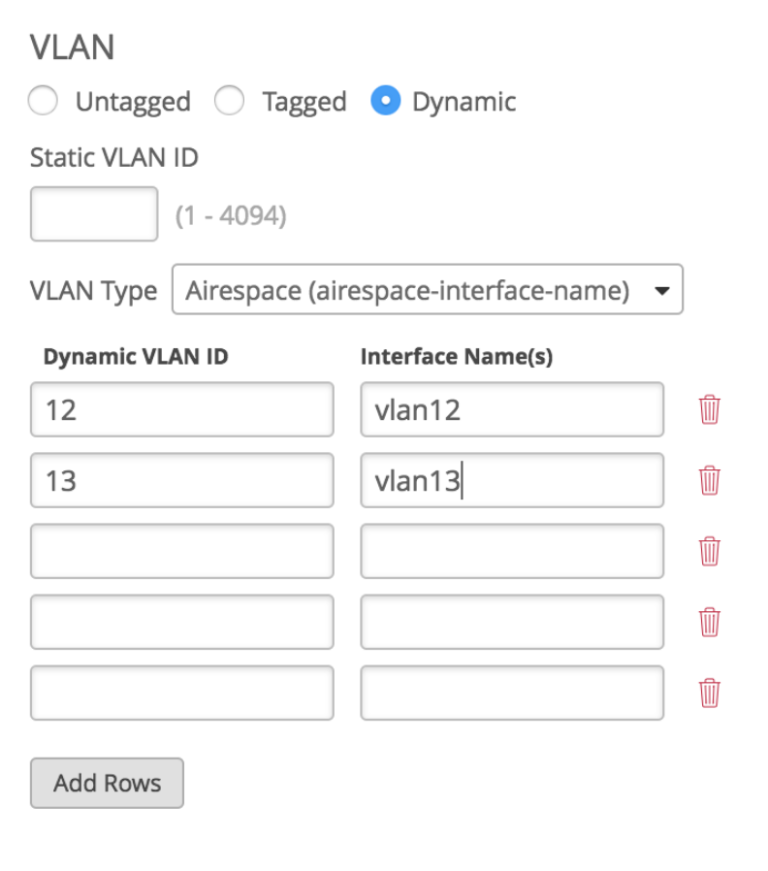
Task: Delete the vlan13 row with trash icon
Action: [709, 481]
